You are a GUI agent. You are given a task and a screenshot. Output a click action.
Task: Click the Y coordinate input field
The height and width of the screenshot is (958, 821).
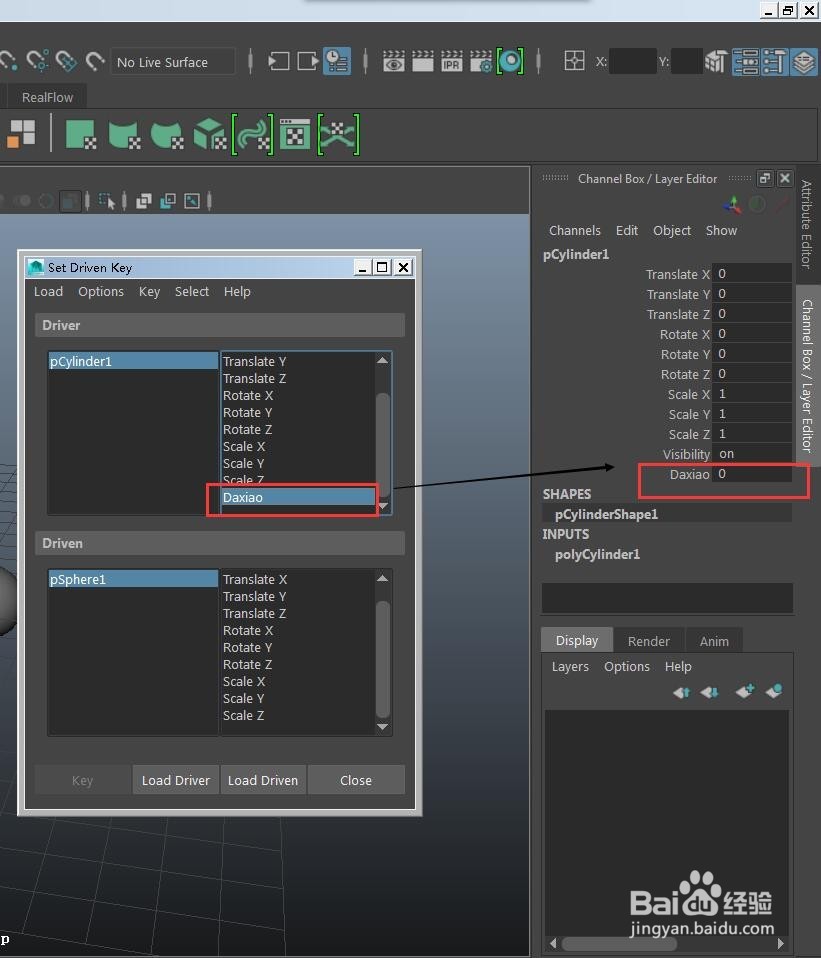[687, 61]
